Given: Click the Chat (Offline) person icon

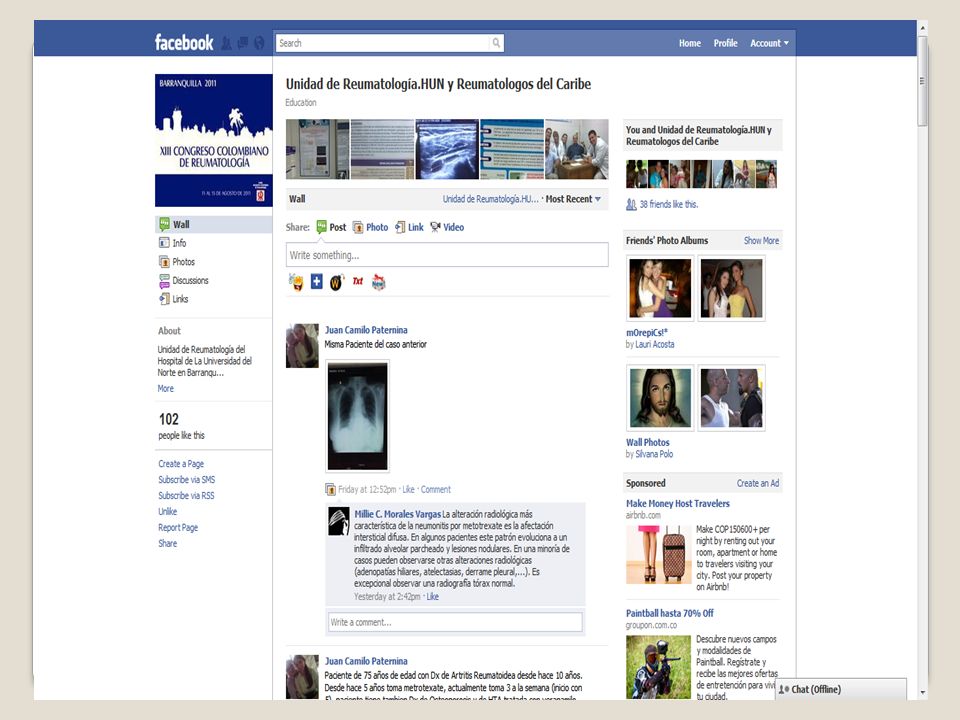Looking at the screenshot, I should (x=784, y=689).
